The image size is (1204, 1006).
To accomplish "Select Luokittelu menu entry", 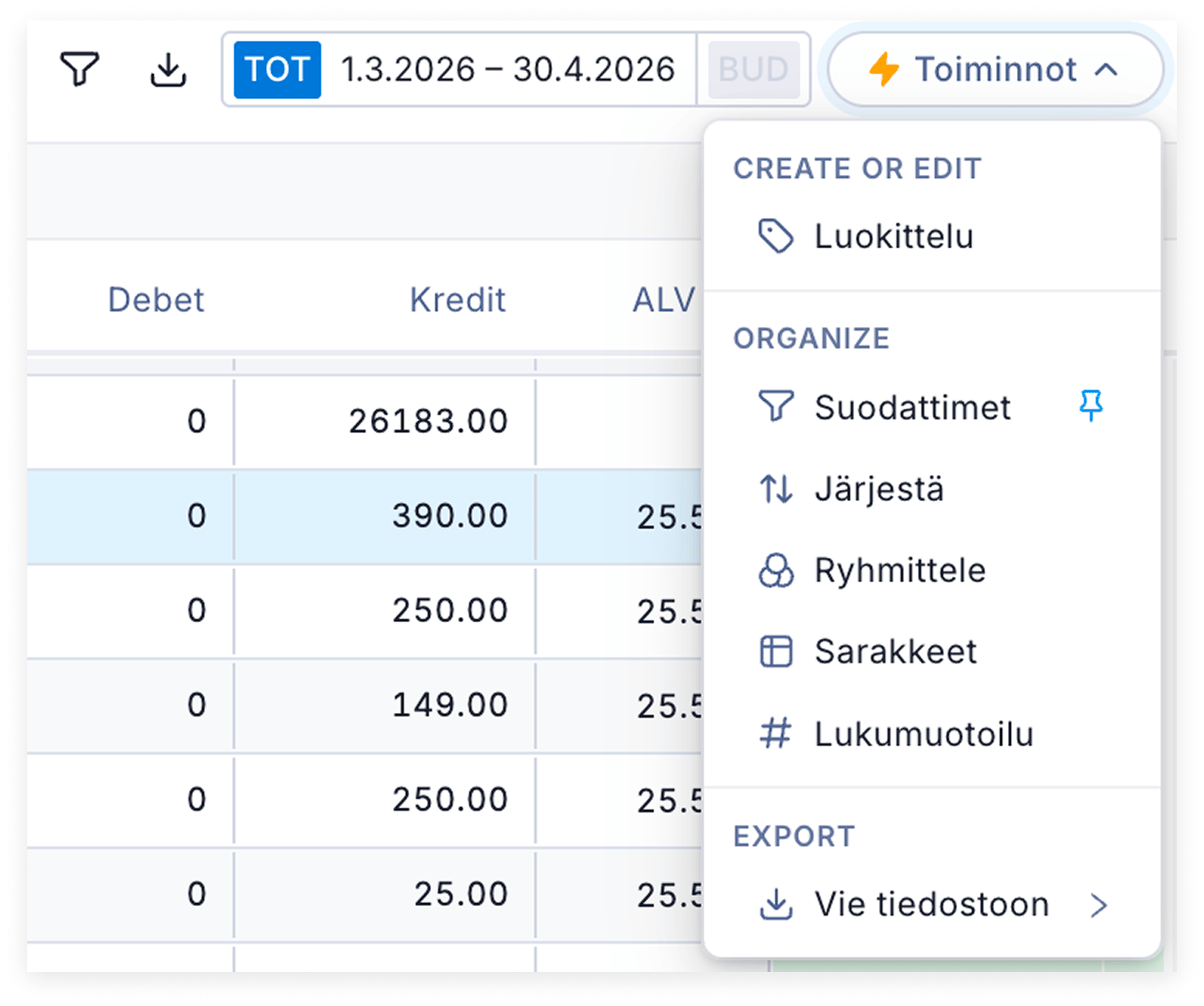I will [932, 236].
